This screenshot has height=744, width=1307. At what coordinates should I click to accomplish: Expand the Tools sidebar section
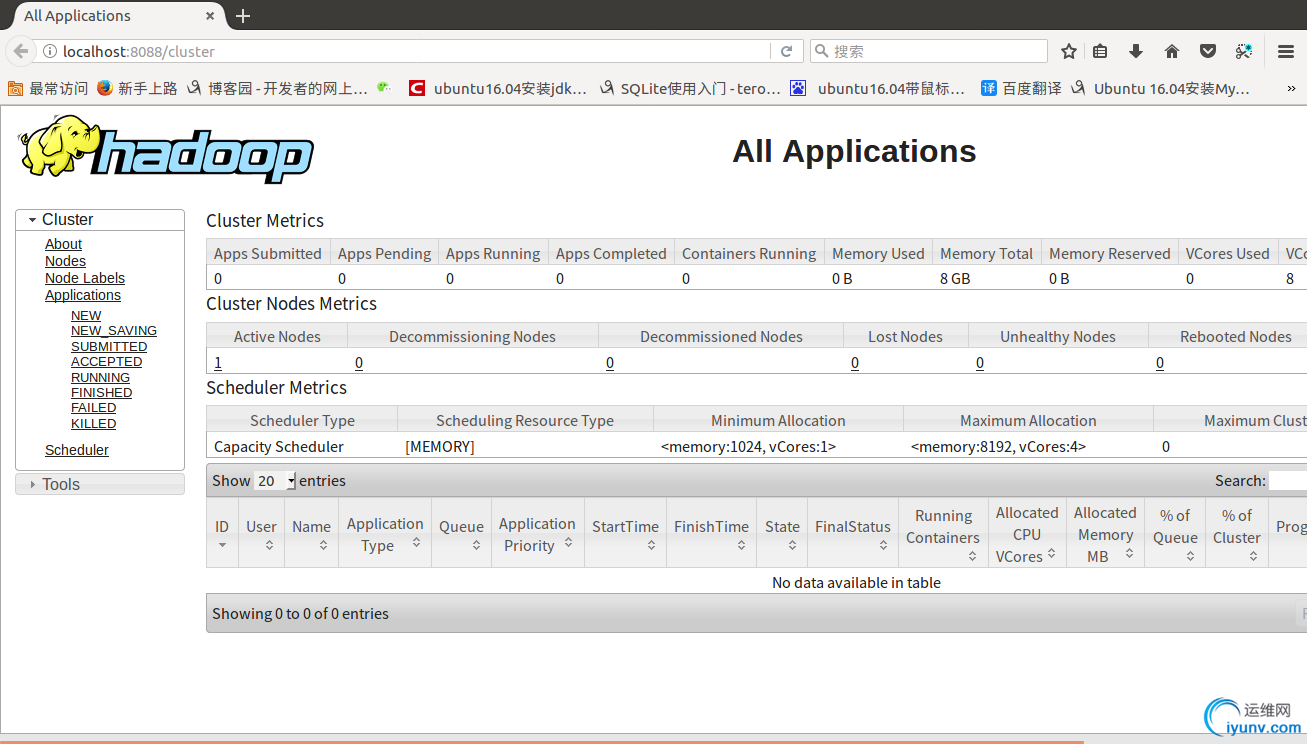(100, 484)
